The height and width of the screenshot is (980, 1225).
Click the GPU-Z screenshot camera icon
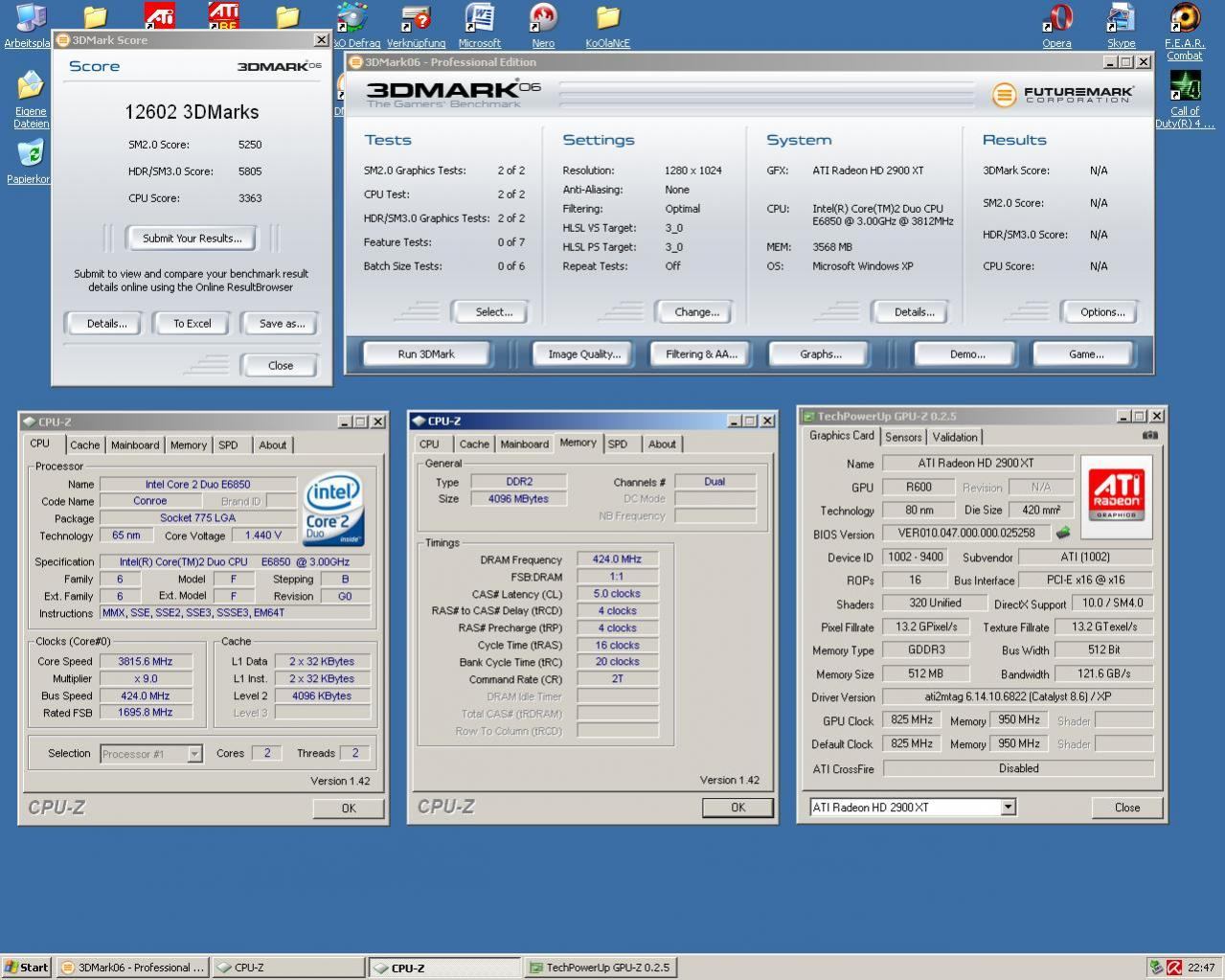click(1150, 435)
